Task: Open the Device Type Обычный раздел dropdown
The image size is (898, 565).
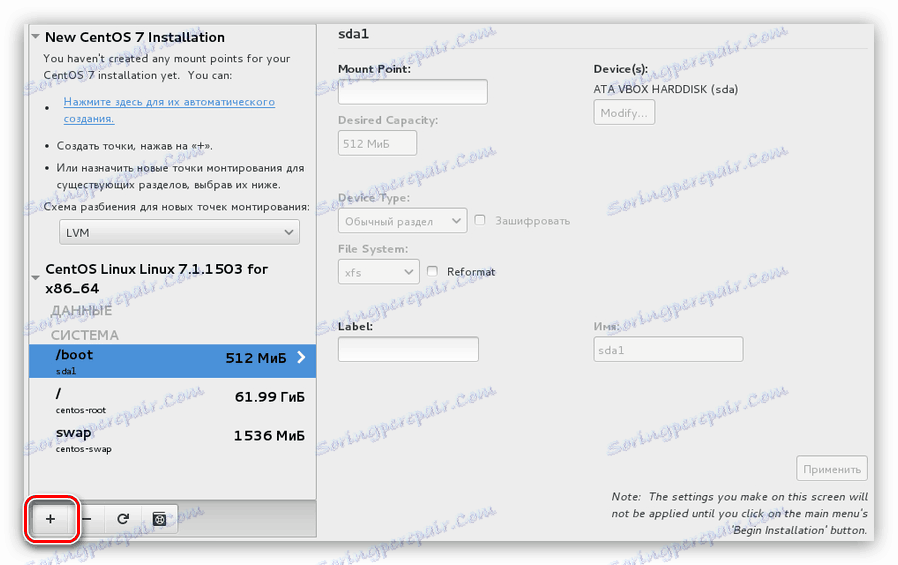Action: 403,221
